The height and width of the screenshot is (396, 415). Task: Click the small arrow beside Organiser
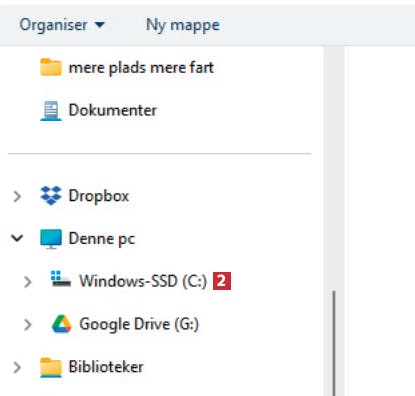coord(100,25)
